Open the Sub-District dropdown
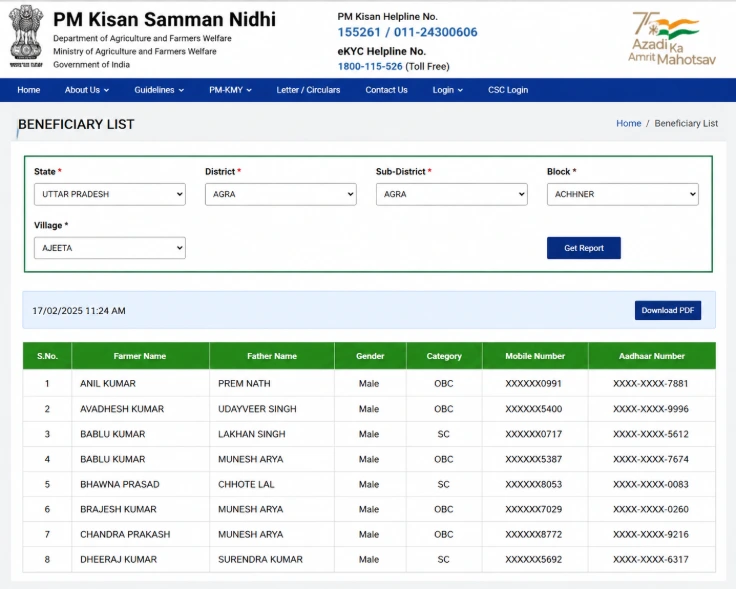The height and width of the screenshot is (589, 736). [x=452, y=194]
